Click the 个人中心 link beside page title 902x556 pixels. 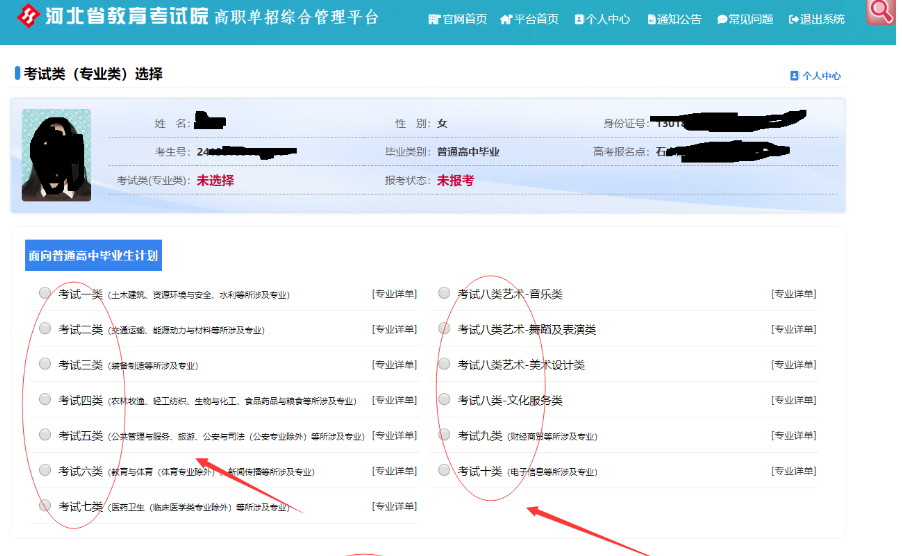(815, 75)
